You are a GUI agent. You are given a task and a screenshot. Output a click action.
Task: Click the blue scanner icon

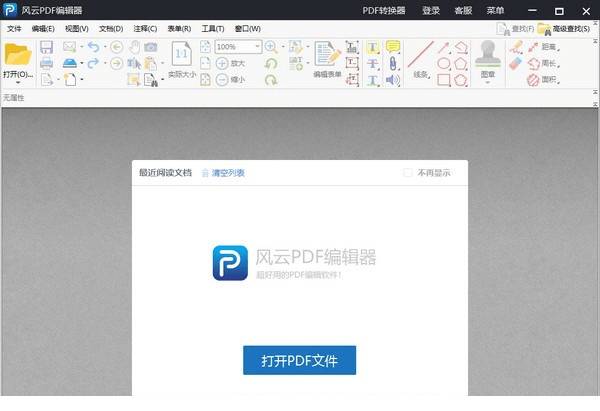click(x=70, y=63)
